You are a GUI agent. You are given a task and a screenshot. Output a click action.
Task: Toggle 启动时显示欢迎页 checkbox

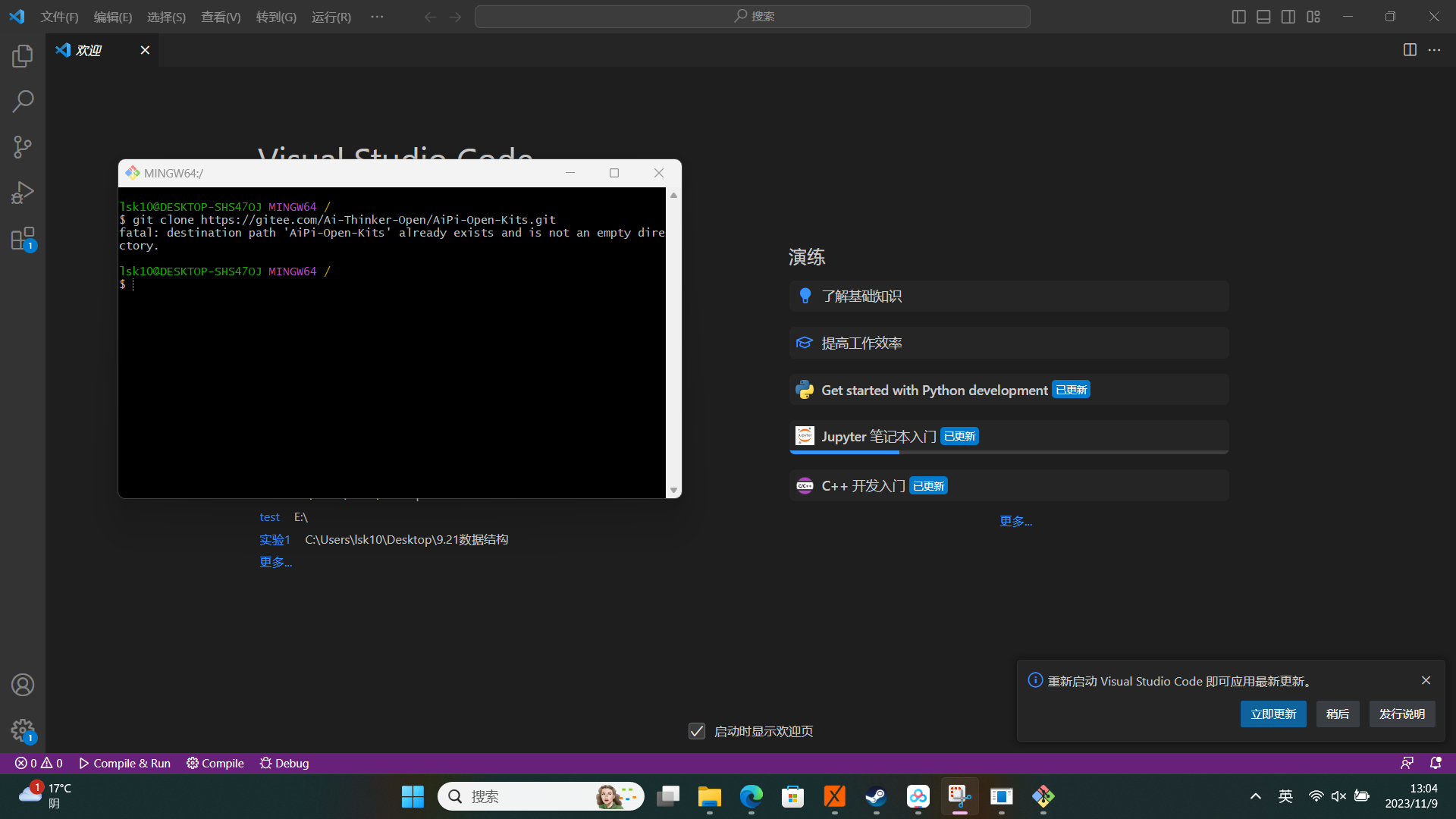[697, 731]
